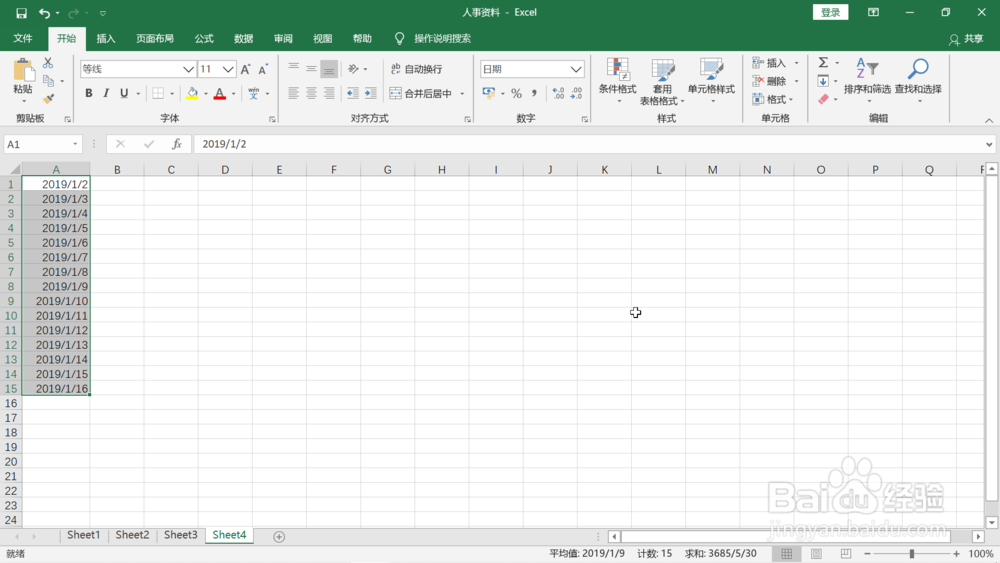Screen dimensions: 1000x563
Task: Switch to Sheet2 tab
Action: point(132,535)
